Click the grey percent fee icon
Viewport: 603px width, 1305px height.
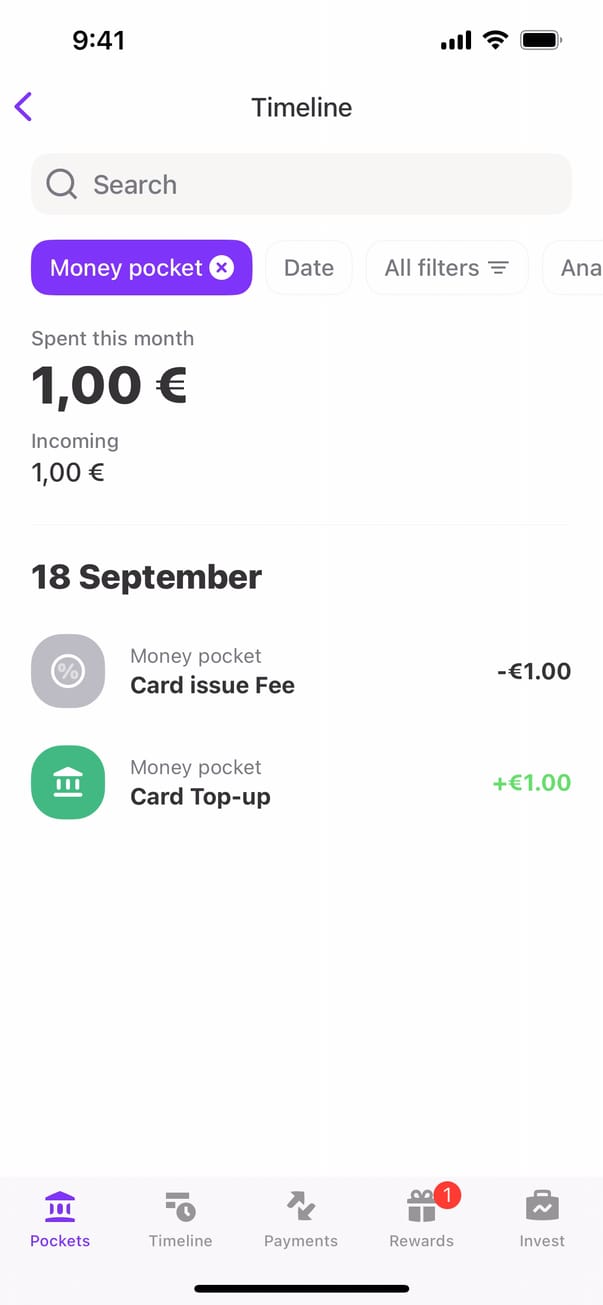tap(68, 671)
